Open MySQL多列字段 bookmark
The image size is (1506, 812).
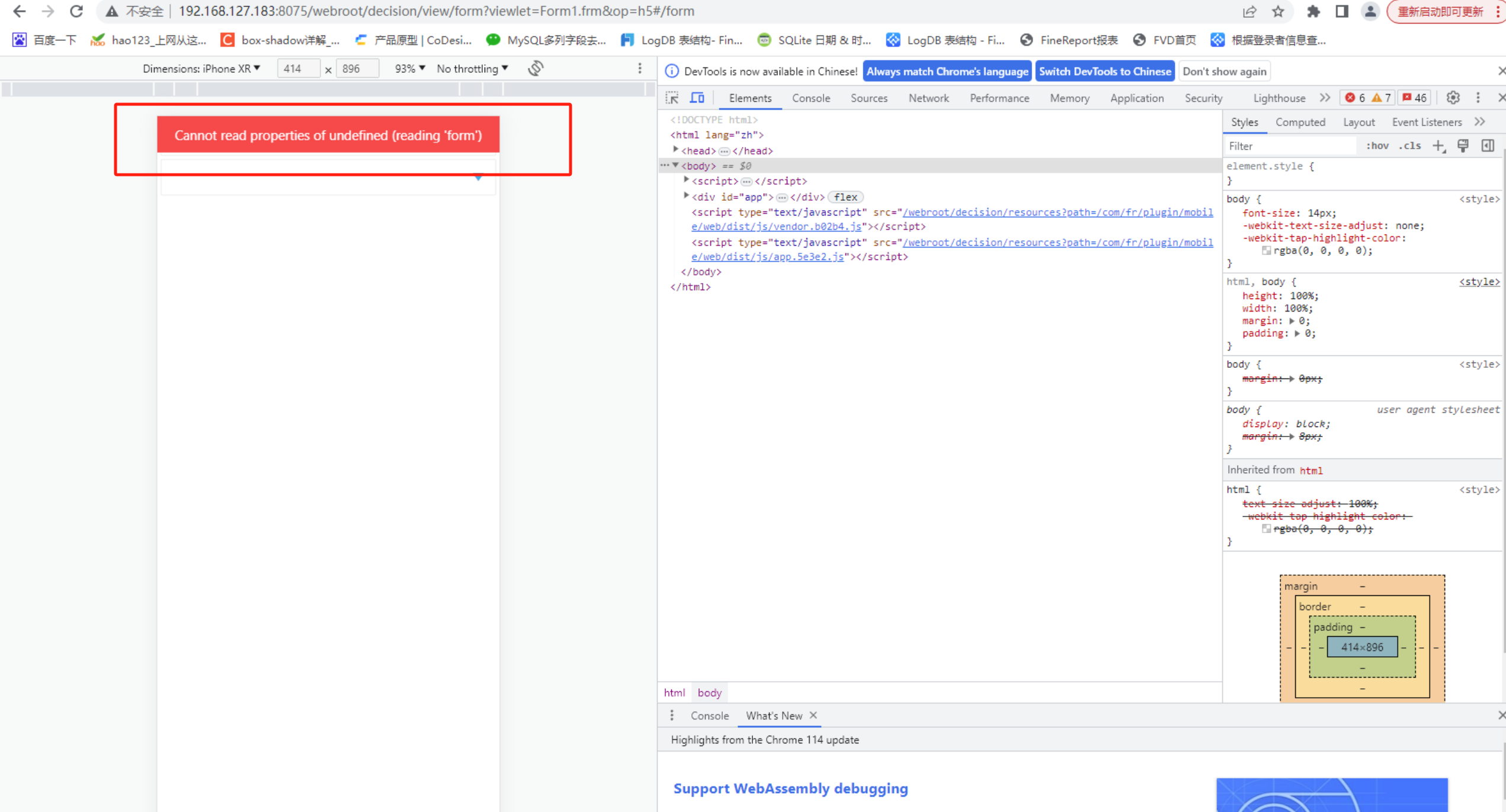(x=546, y=40)
